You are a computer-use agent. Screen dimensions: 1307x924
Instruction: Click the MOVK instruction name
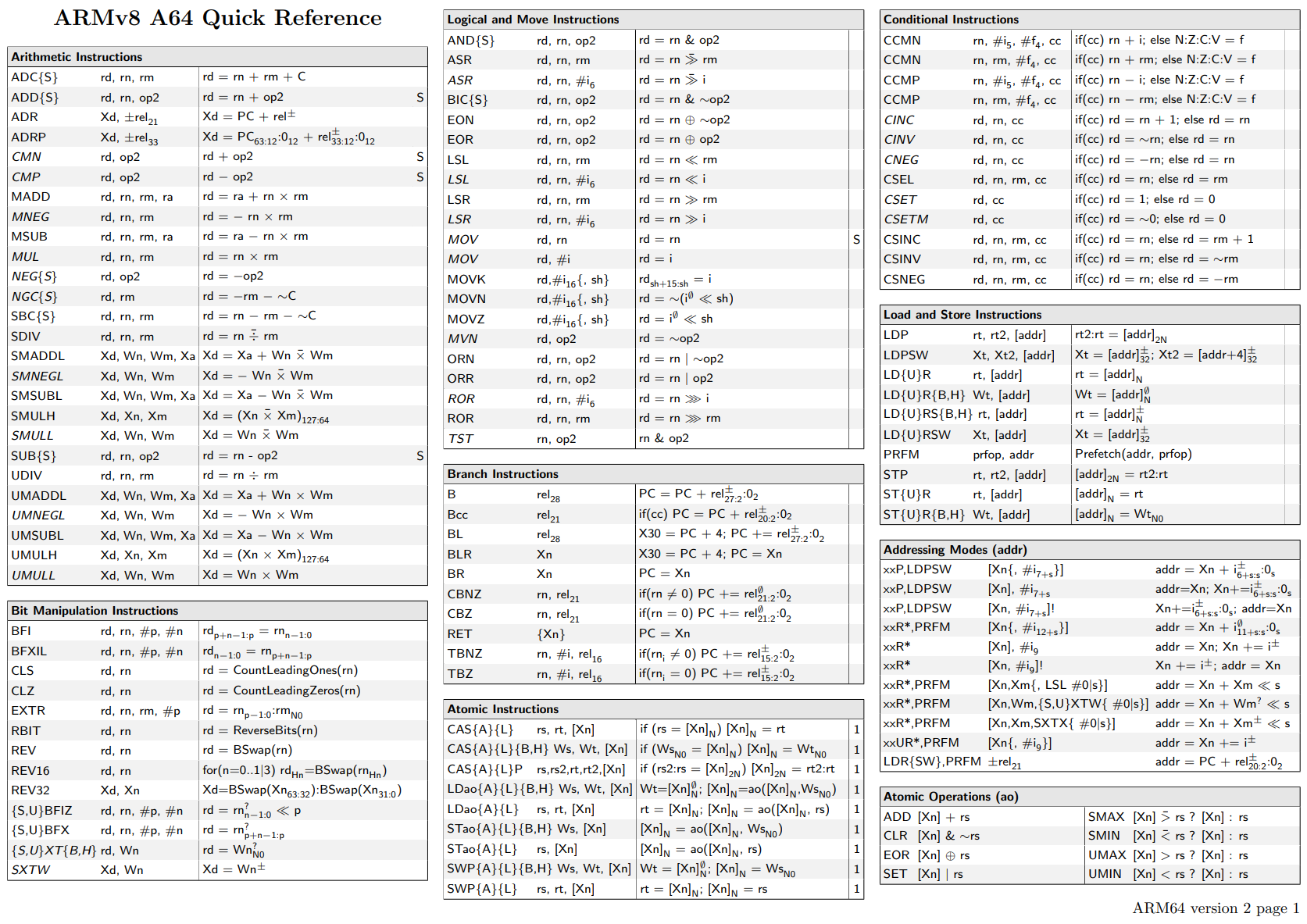pos(466,280)
